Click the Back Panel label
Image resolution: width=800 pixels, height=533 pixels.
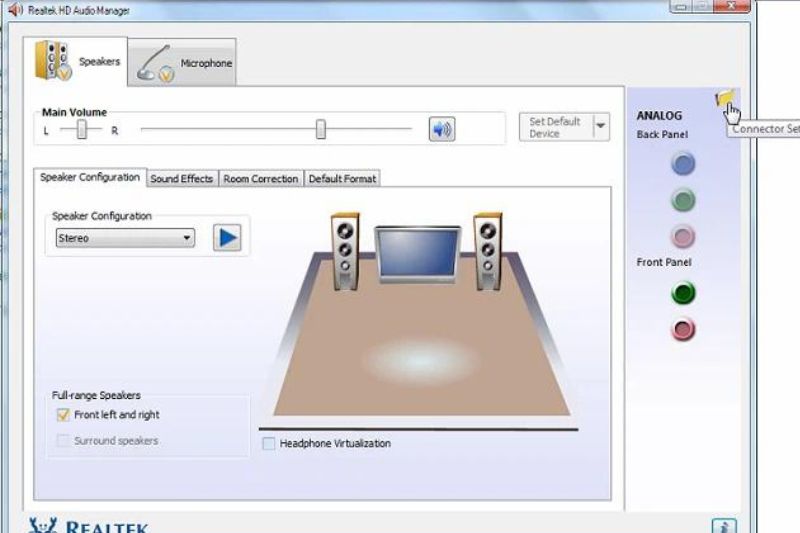pyautogui.click(x=662, y=135)
